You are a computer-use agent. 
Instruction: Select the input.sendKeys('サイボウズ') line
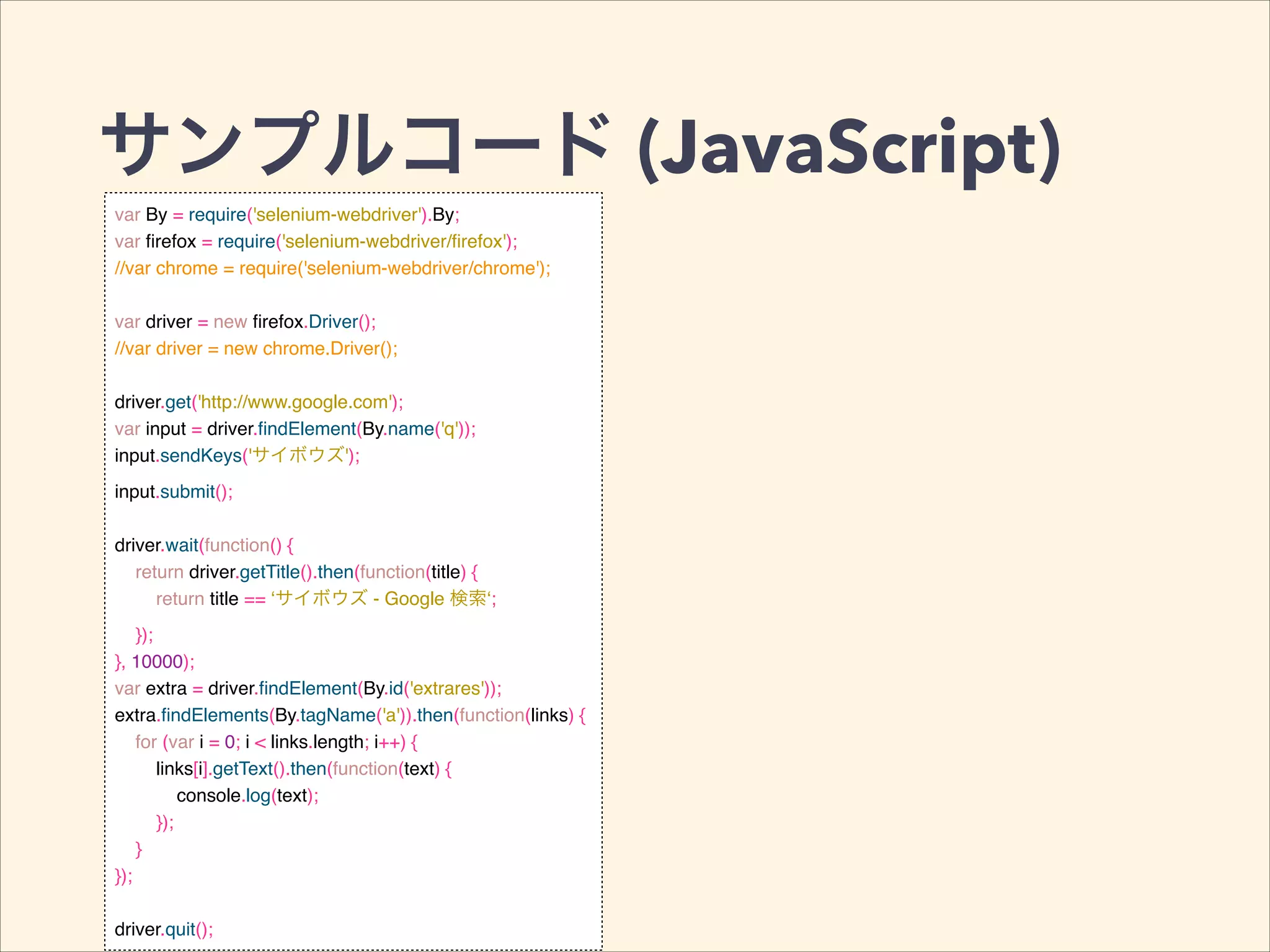coord(237,456)
